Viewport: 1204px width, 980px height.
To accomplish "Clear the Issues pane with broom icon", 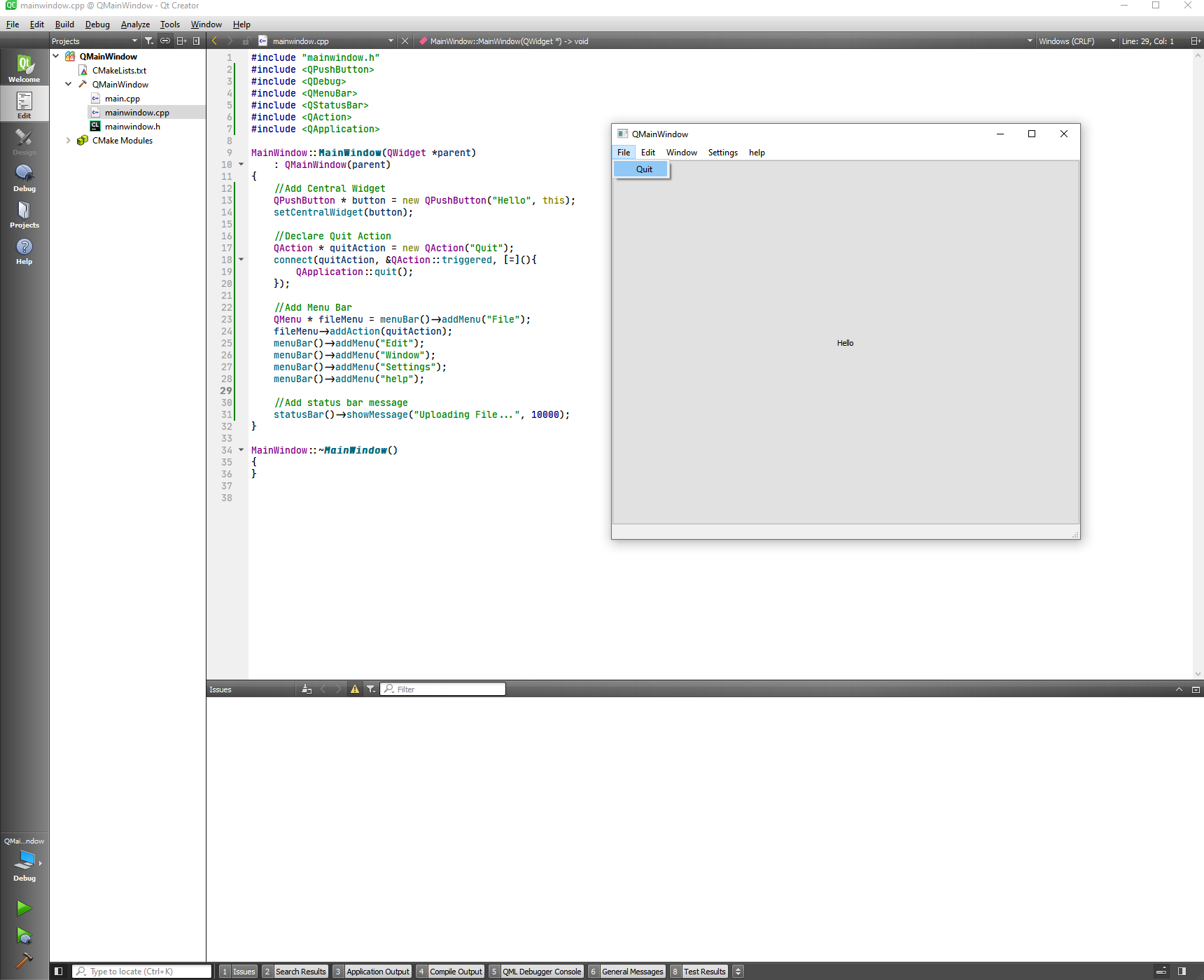I will coord(307,689).
